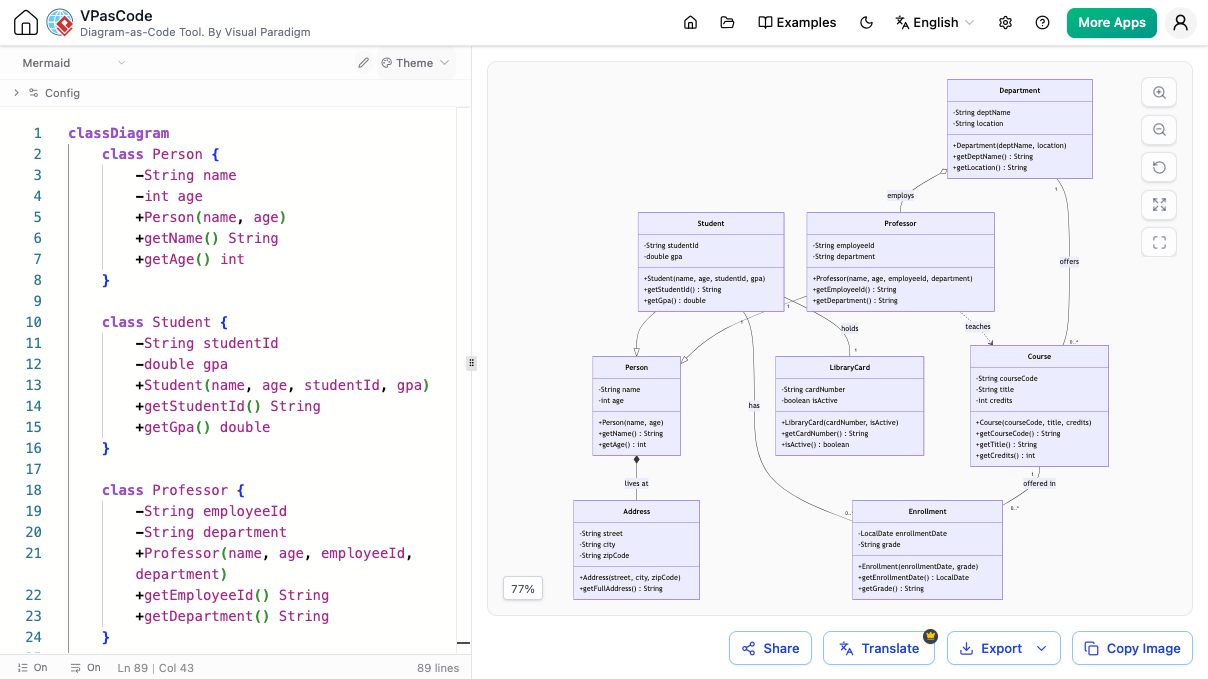Click the Share button
The image size is (1208, 679).
(770, 648)
